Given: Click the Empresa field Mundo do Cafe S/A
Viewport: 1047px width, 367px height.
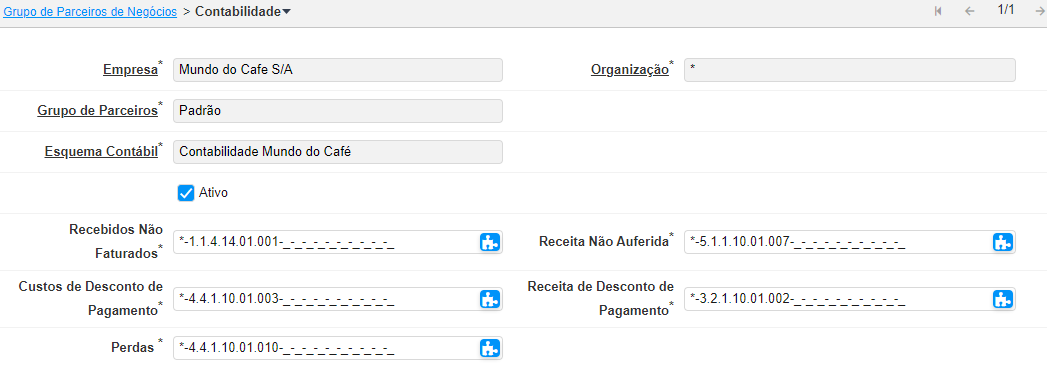Looking at the screenshot, I should pos(338,70).
